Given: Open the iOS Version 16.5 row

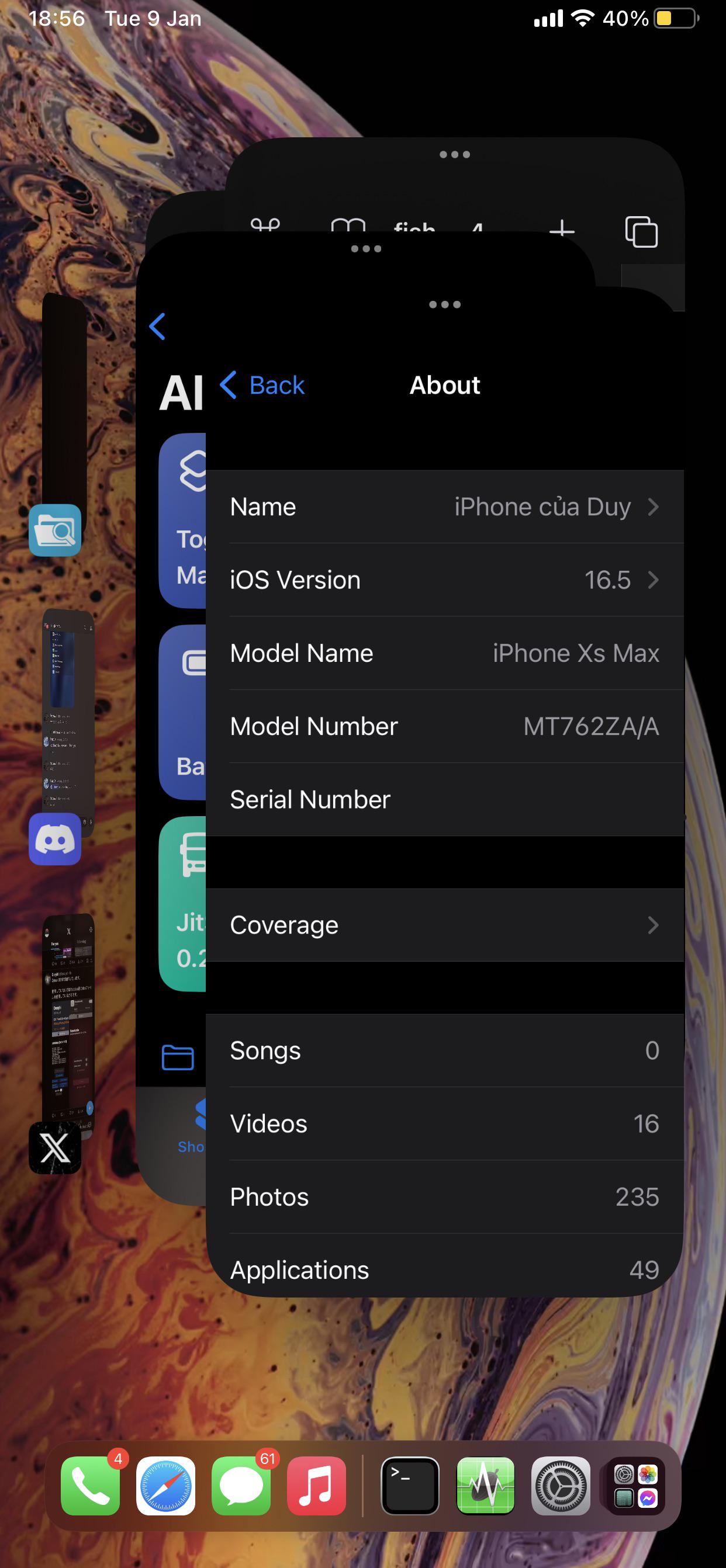Looking at the screenshot, I should click(445, 580).
